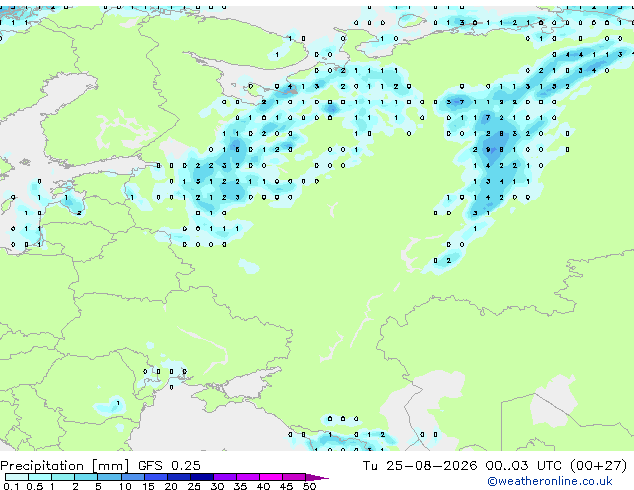Click the '30' legend scale label
Viewport: 634px width, 490px height.
pyautogui.click(x=217, y=486)
